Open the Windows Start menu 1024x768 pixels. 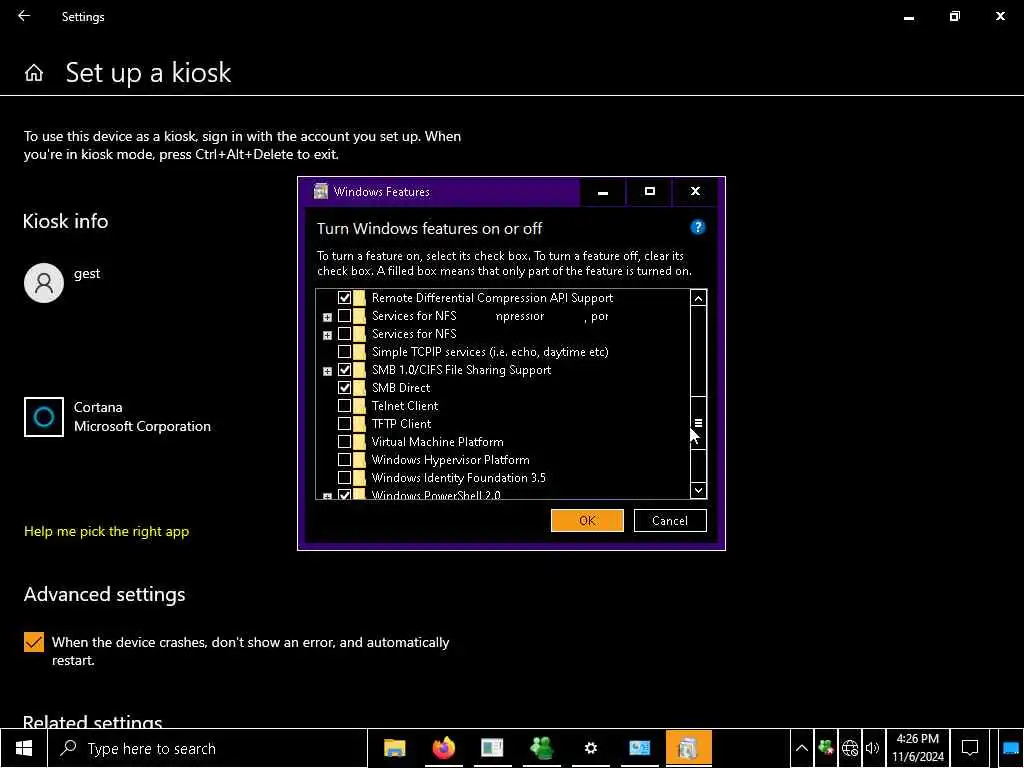[x=24, y=748]
